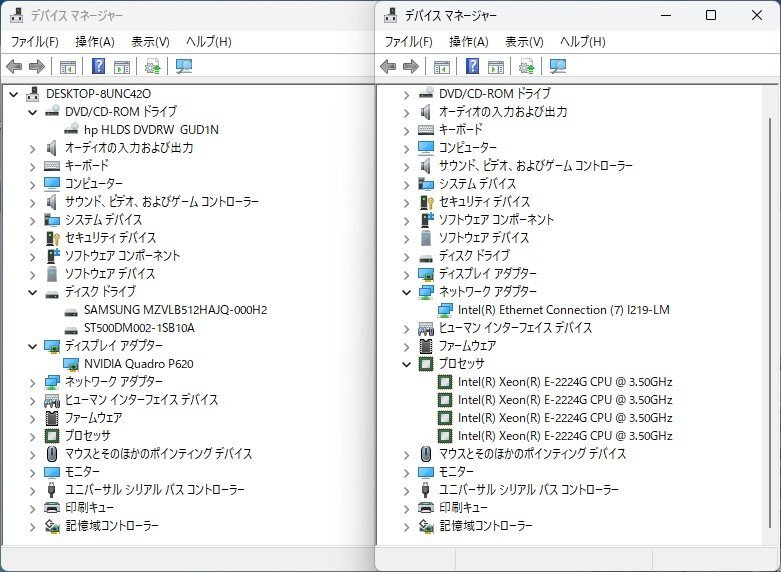Screen dimensions: 781x572
Task: Click update driver icon in left window toolbar
Action: [x=152, y=66]
